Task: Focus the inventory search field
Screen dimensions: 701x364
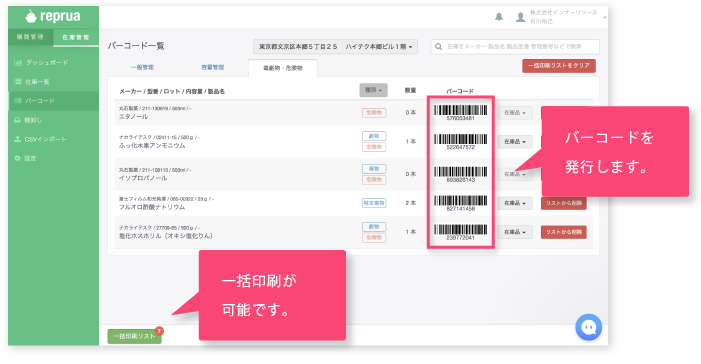Action: (x=515, y=47)
